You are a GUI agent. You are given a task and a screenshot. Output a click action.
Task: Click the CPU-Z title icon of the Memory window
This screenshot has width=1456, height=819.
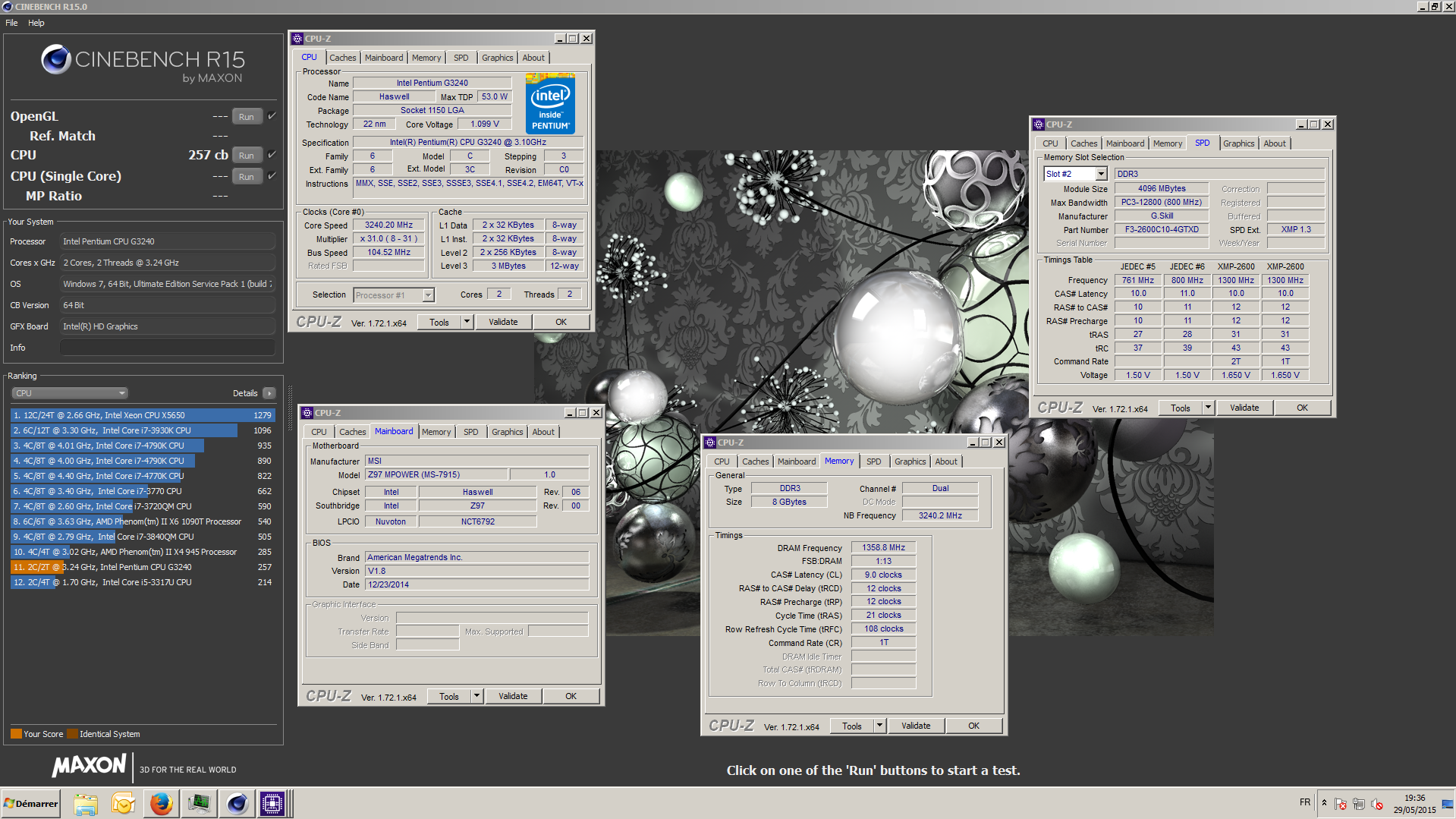pos(710,443)
